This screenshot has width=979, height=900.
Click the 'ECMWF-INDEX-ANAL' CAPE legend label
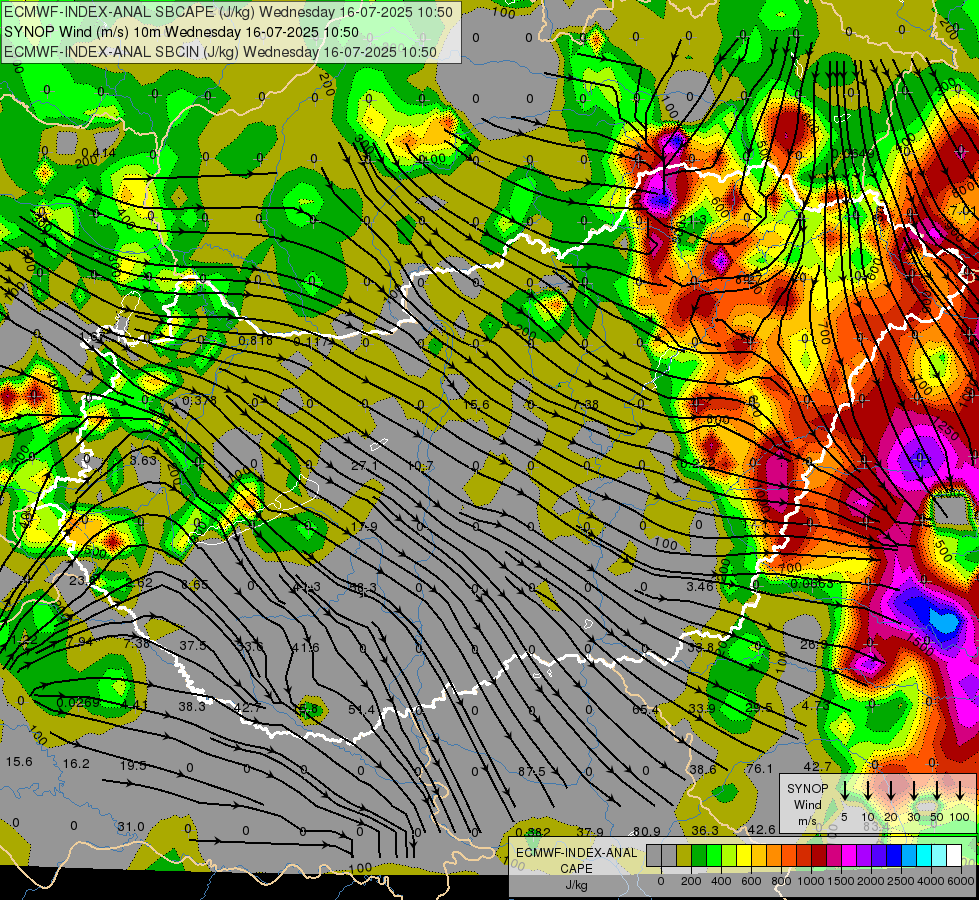(576, 853)
